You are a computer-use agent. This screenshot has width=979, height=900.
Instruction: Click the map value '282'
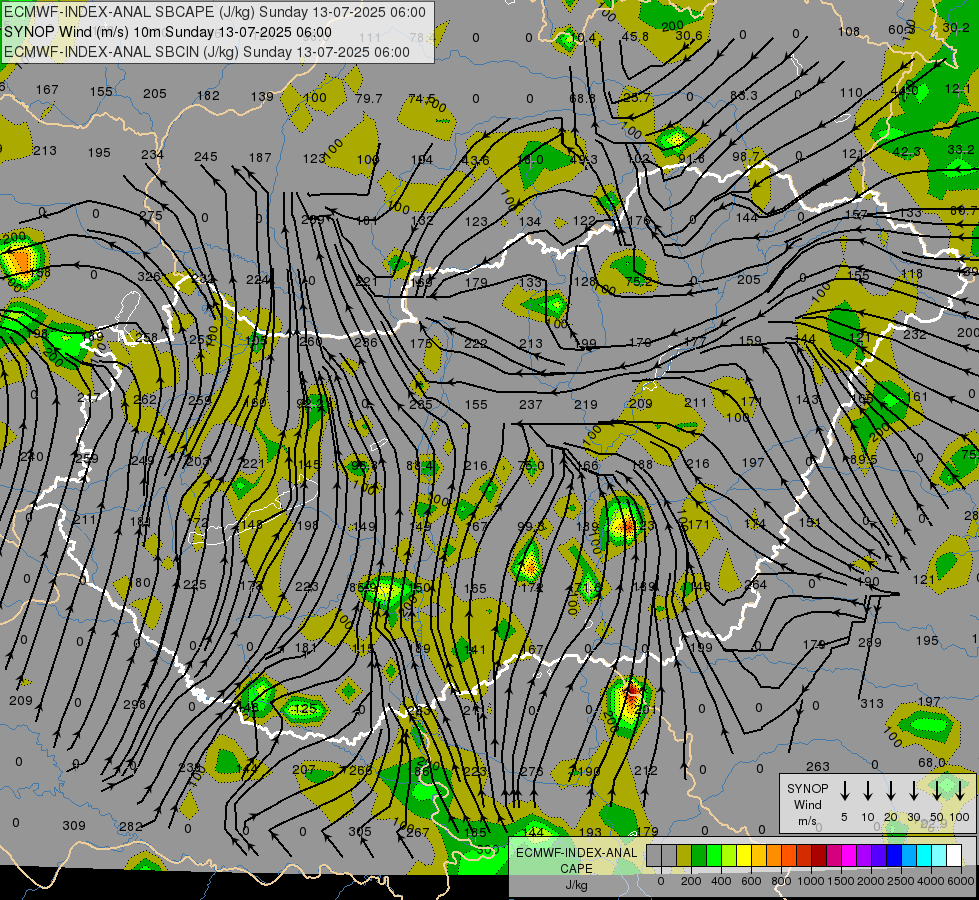(x=130, y=827)
